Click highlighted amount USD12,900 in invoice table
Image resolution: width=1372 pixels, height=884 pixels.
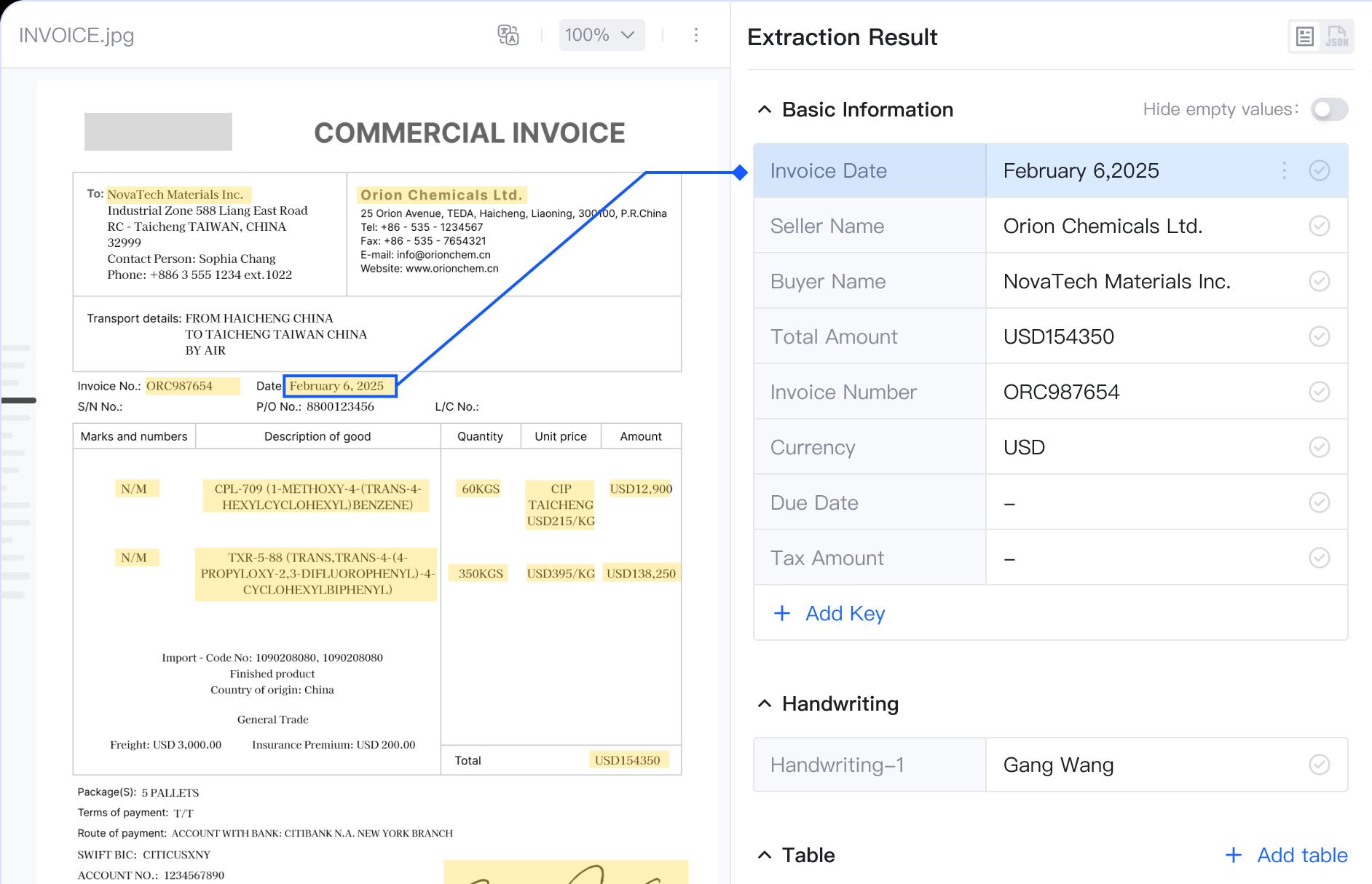point(641,489)
